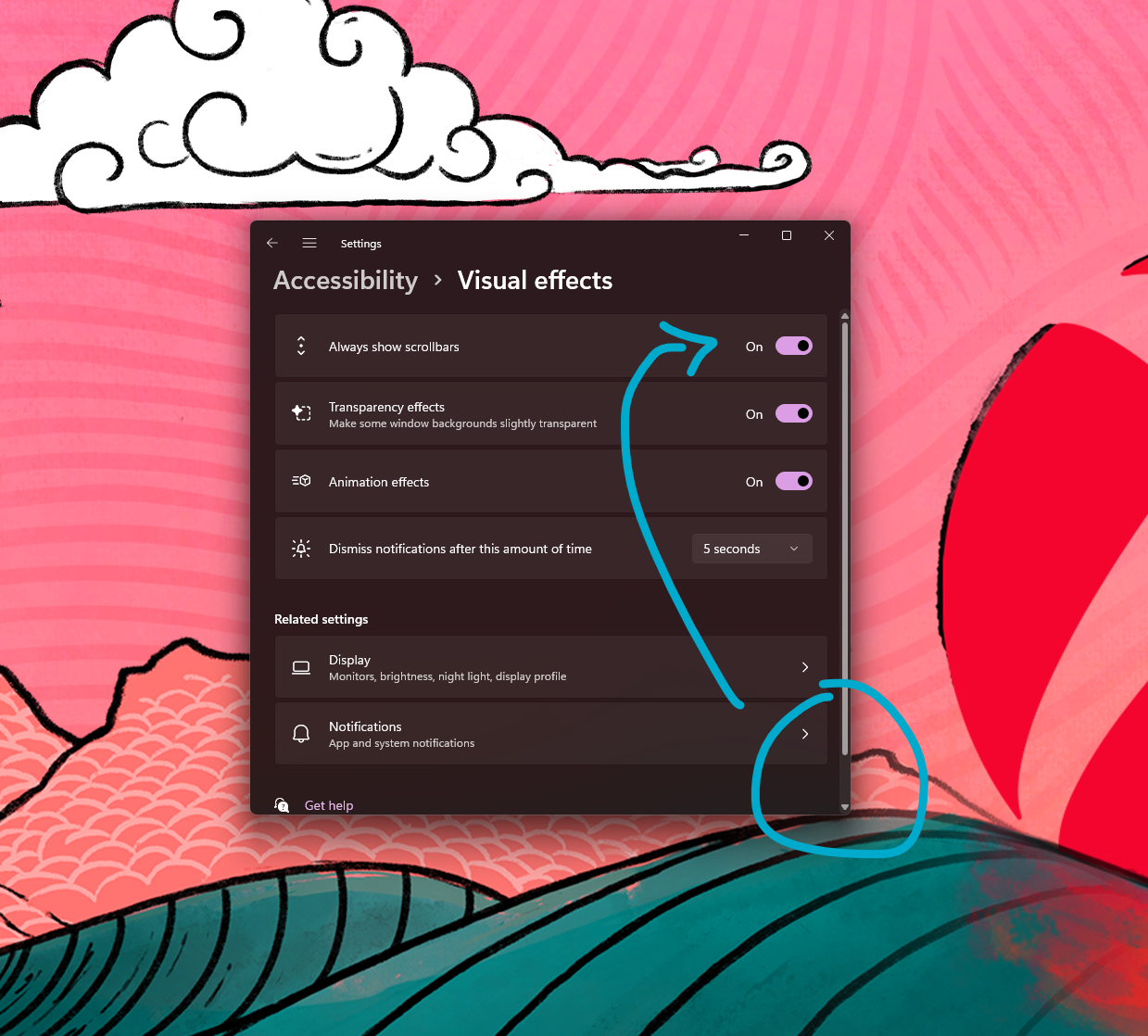Image resolution: width=1148 pixels, height=1036 pixels.
Task: Click the scrollbars up-down arrows icon
Action: tap(301, 347)
